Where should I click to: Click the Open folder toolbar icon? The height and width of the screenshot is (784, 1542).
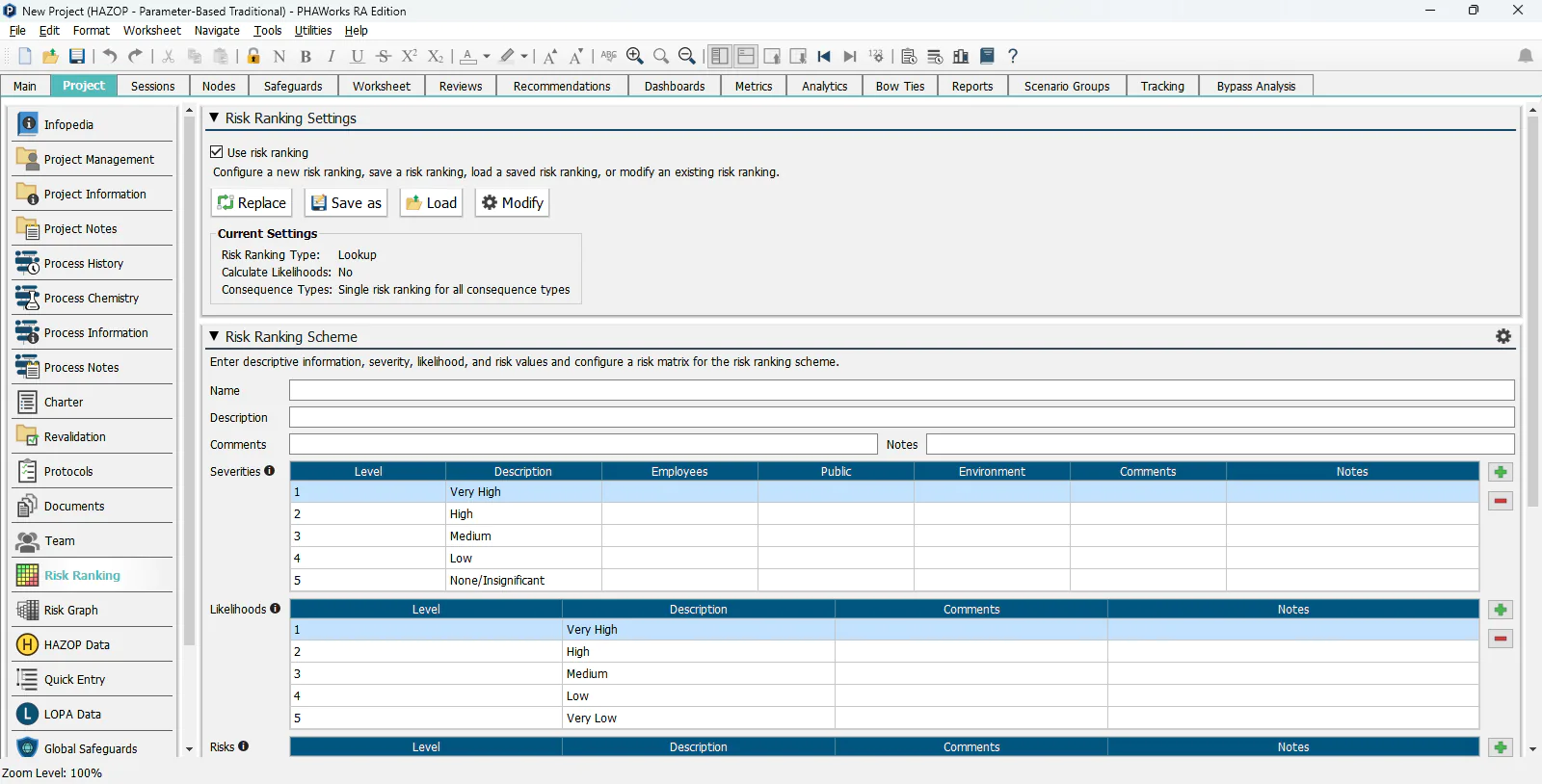[50, 56]
